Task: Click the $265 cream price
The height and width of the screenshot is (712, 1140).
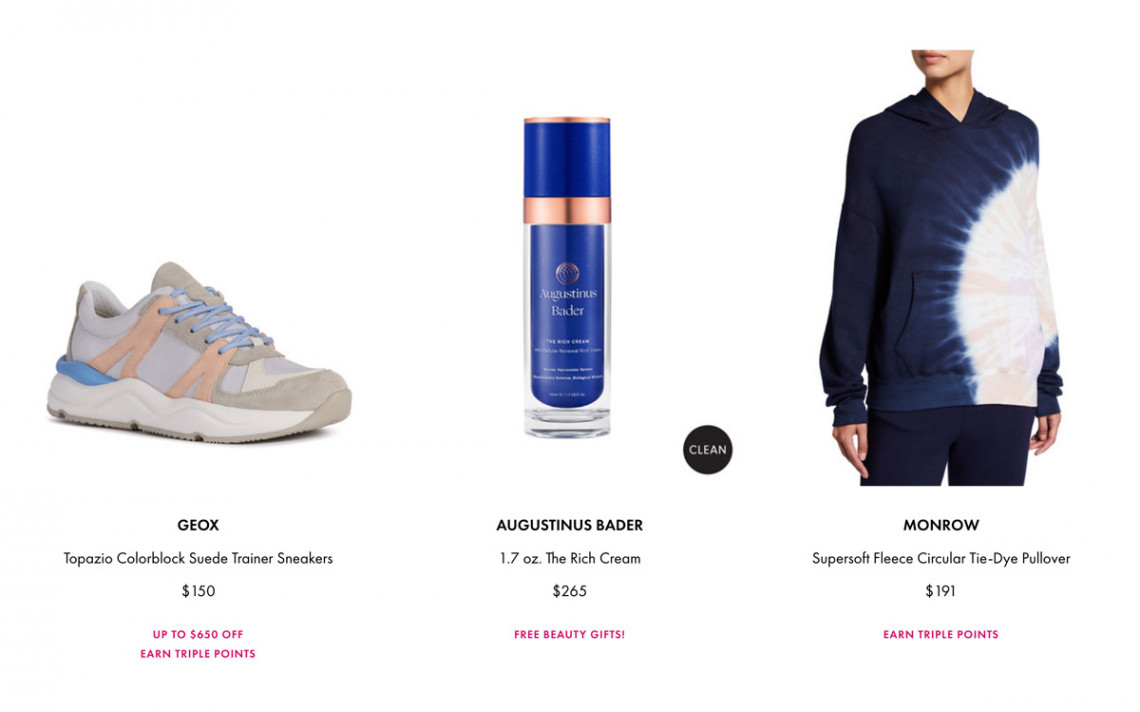Action: tap(569, 591)
